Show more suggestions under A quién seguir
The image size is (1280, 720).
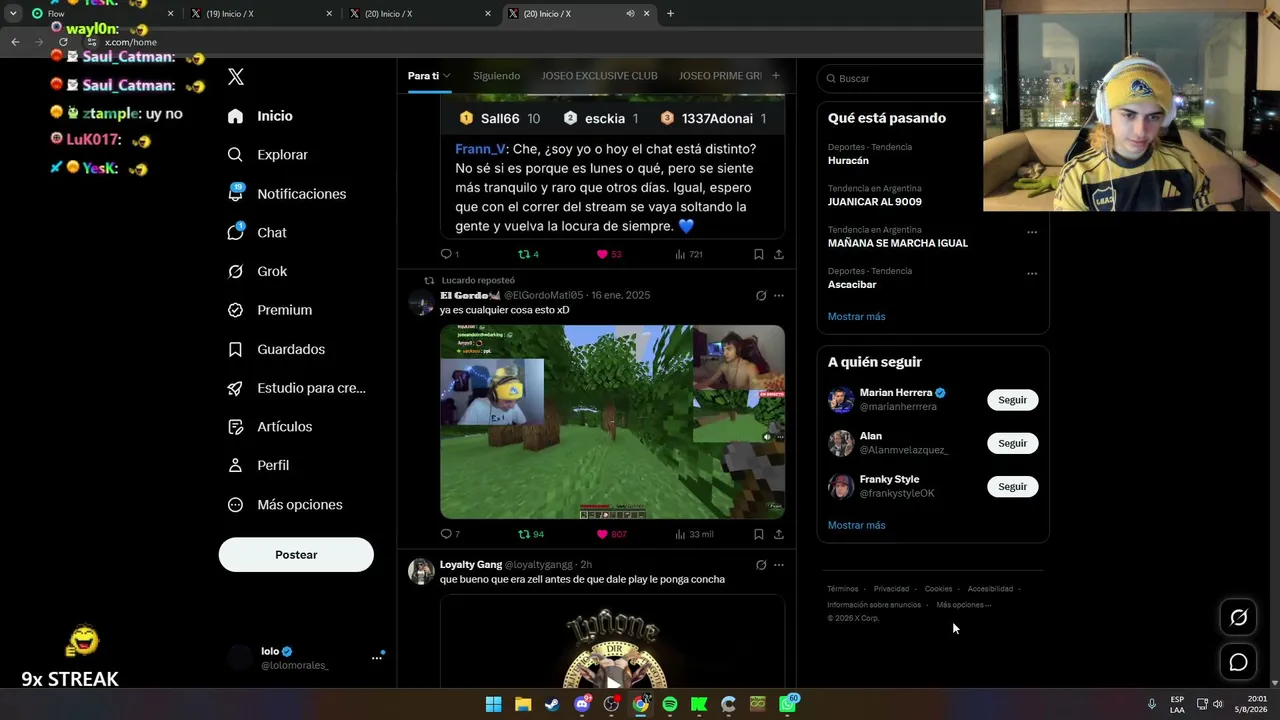pos(856,525)
